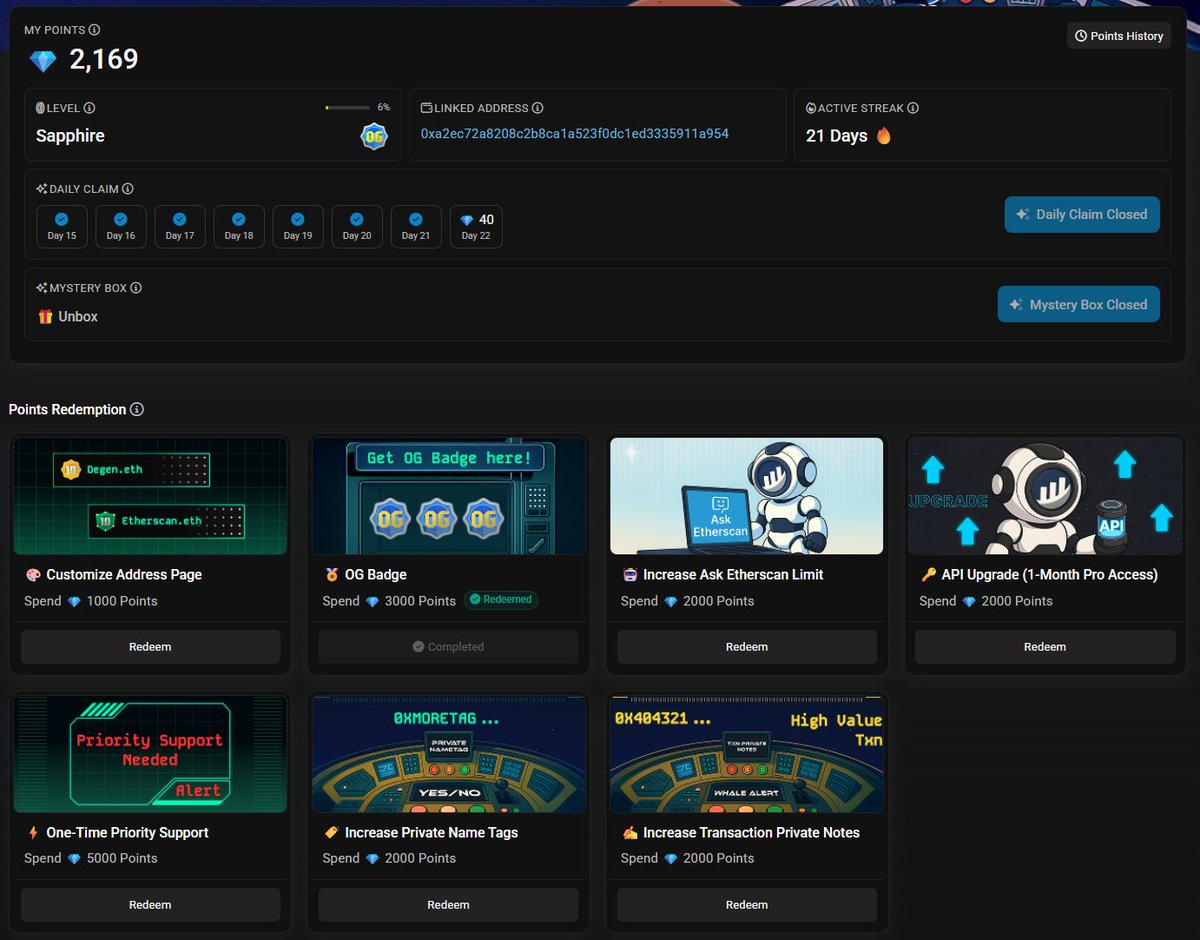Click the Mystery Box Closed button

click(x=1079, y=304)
